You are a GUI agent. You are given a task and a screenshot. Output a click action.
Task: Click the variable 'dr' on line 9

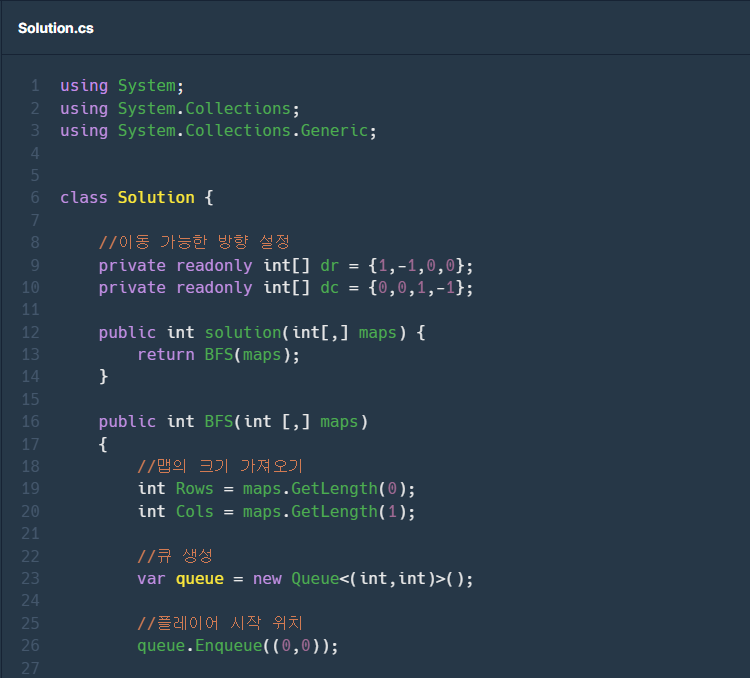click(x=329, y=266)
